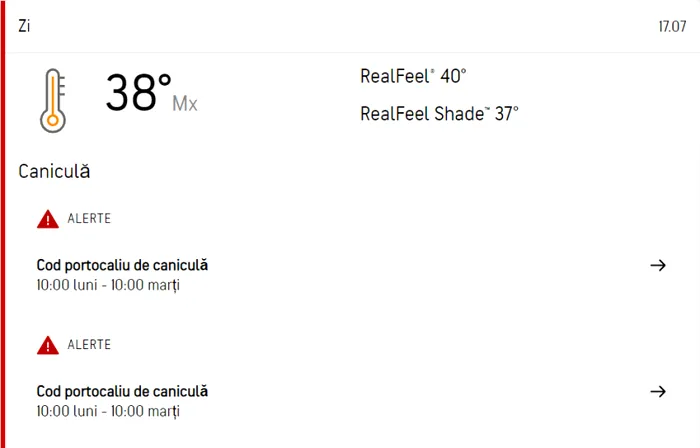Image resolution: width=700 pixels, height=448 pixels.
Task: Click the thermometer icon
Action: pos(52,100)
